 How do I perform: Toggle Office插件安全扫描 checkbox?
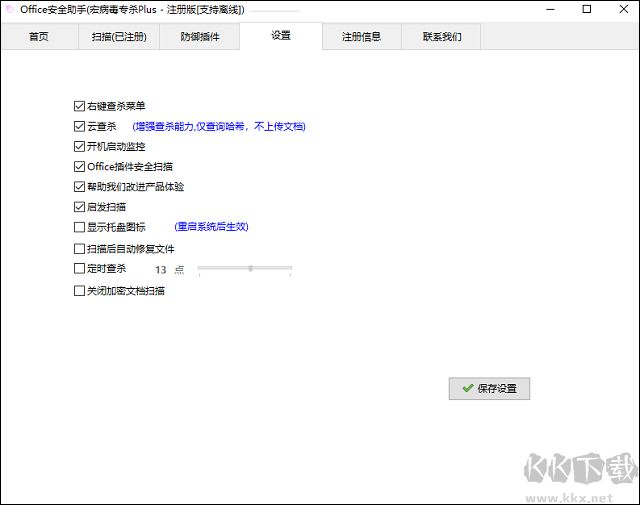(x=79, y=167)
